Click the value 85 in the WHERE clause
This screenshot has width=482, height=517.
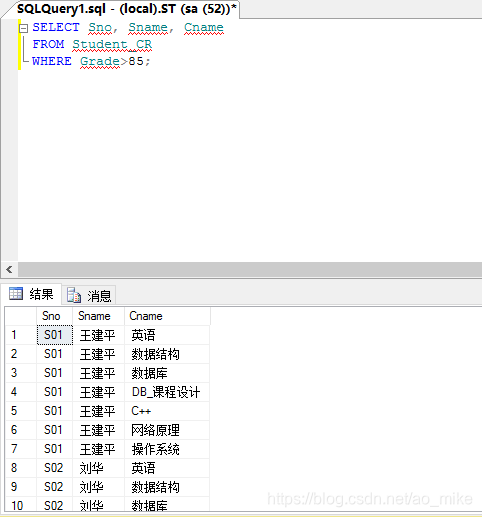(136, 61)
